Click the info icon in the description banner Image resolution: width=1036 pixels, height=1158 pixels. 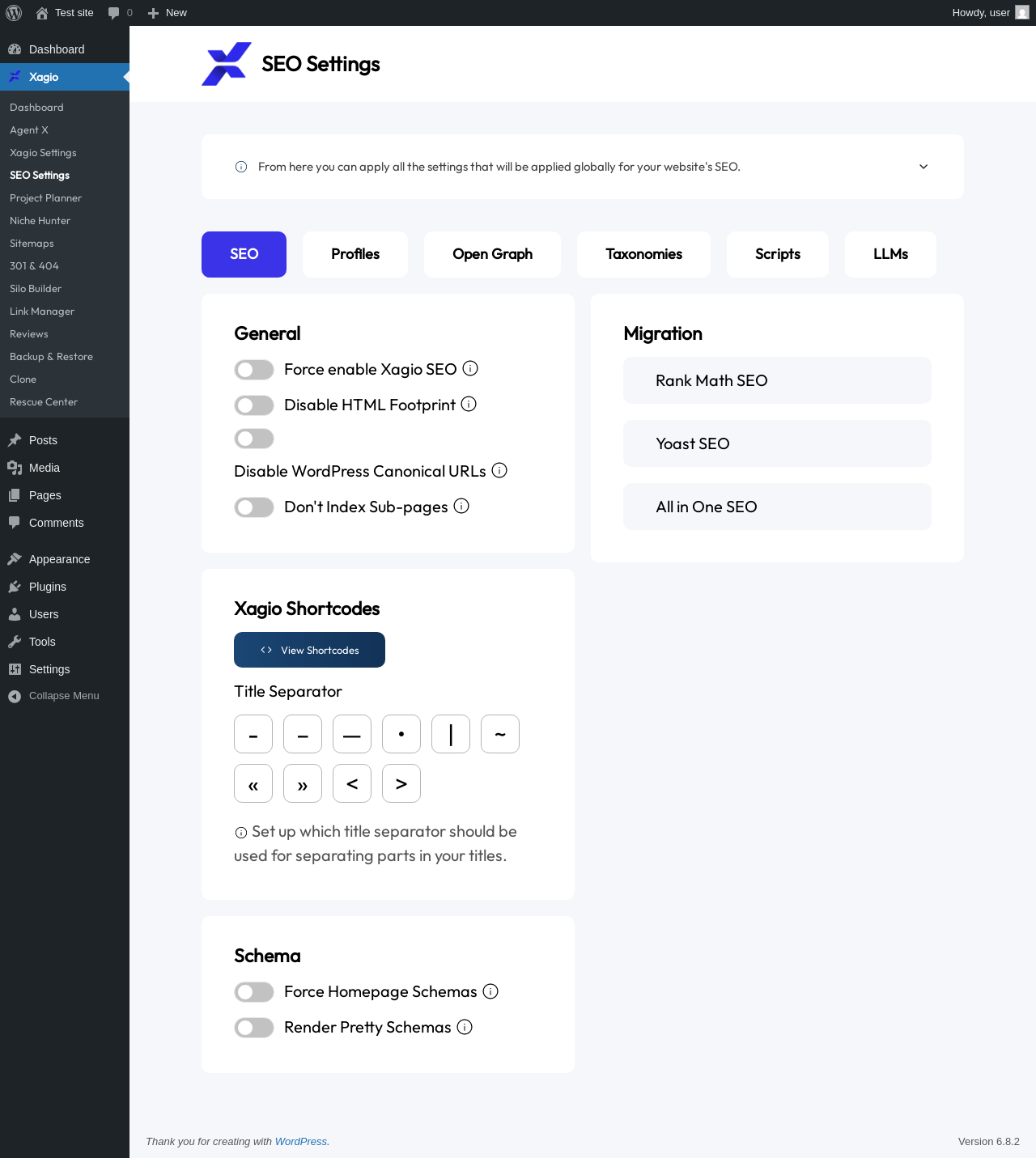(241, 167)
